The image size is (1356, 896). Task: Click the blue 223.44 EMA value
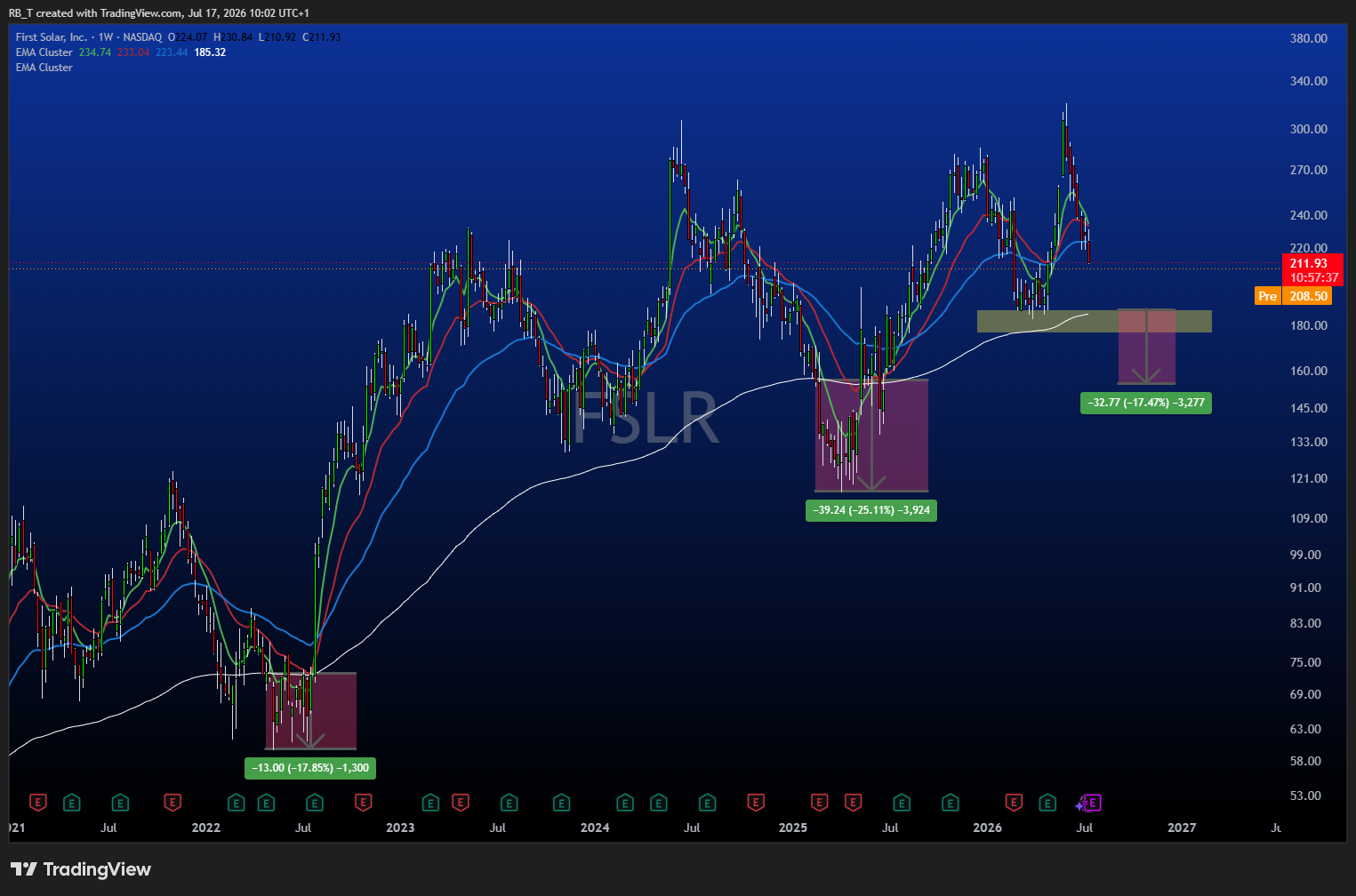[x=172, y=52]
